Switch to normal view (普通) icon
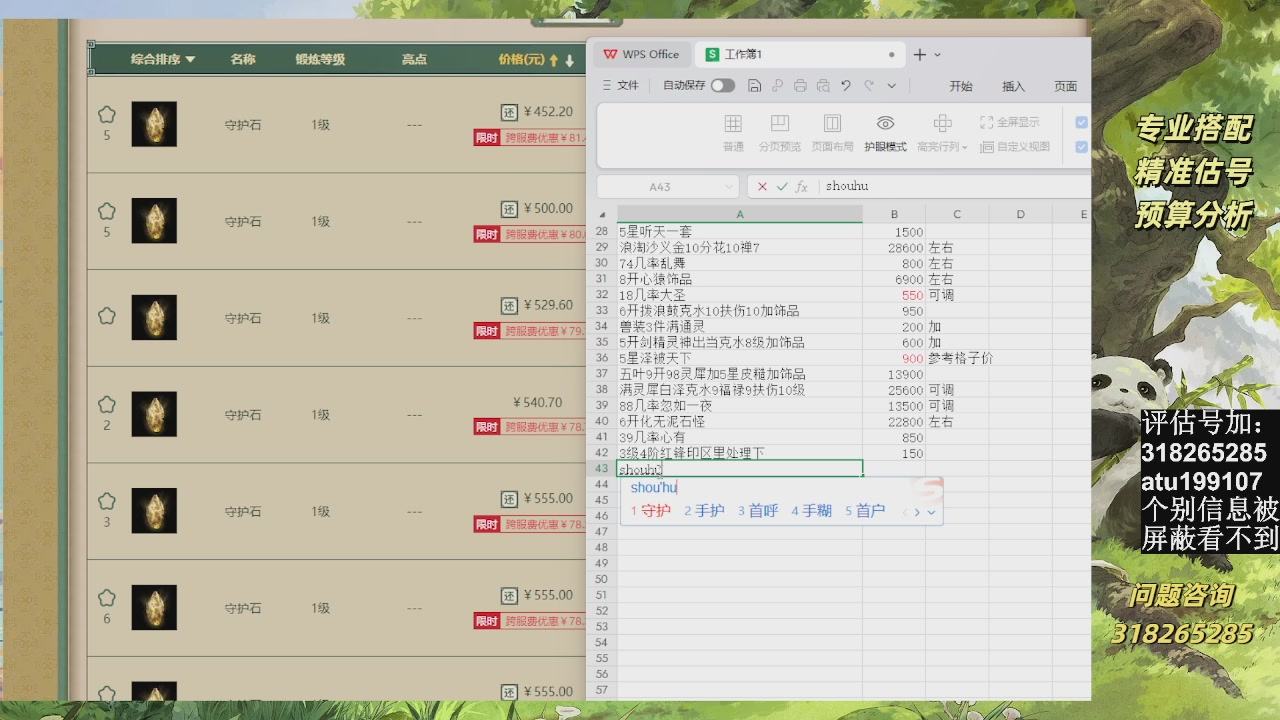The width and height of the screenshot is (1280, 720). [x=733, y=132]
